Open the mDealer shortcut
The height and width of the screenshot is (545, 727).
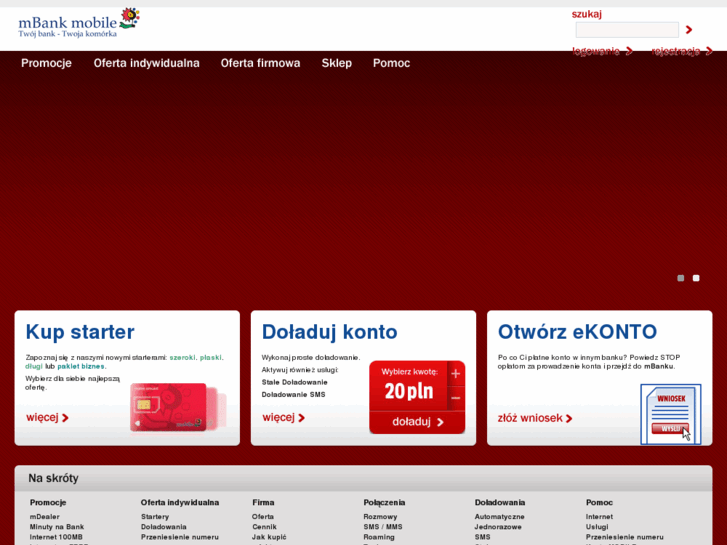[x=45, y=517]
